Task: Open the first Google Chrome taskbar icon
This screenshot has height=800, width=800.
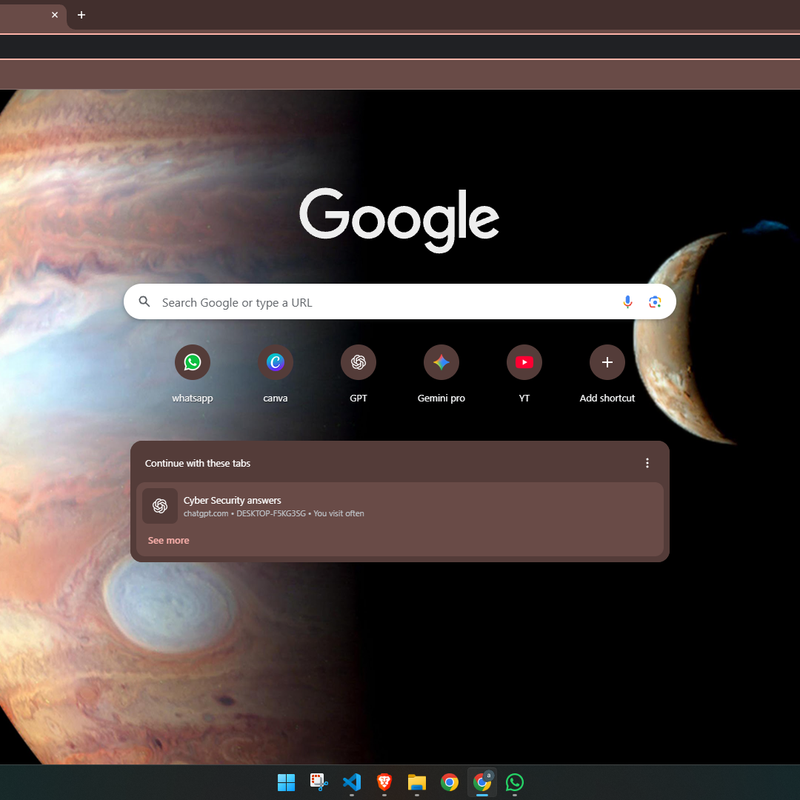Action: pos(449,782)
